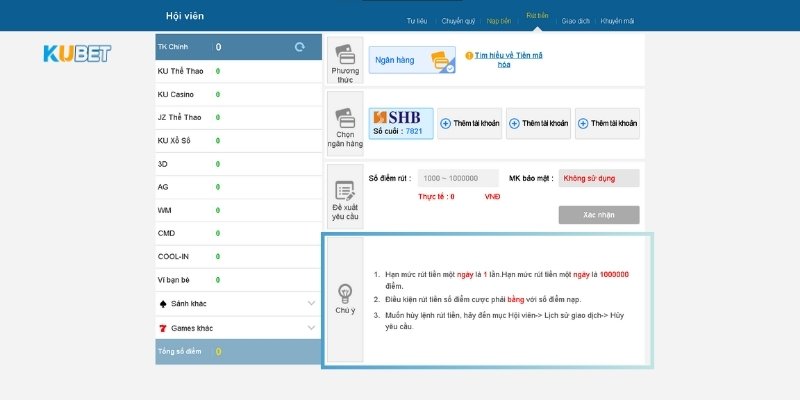Select the Ngân hàng withdrawal method
The height and width of the screenshot is (400, 800).
tap(412, 60)
